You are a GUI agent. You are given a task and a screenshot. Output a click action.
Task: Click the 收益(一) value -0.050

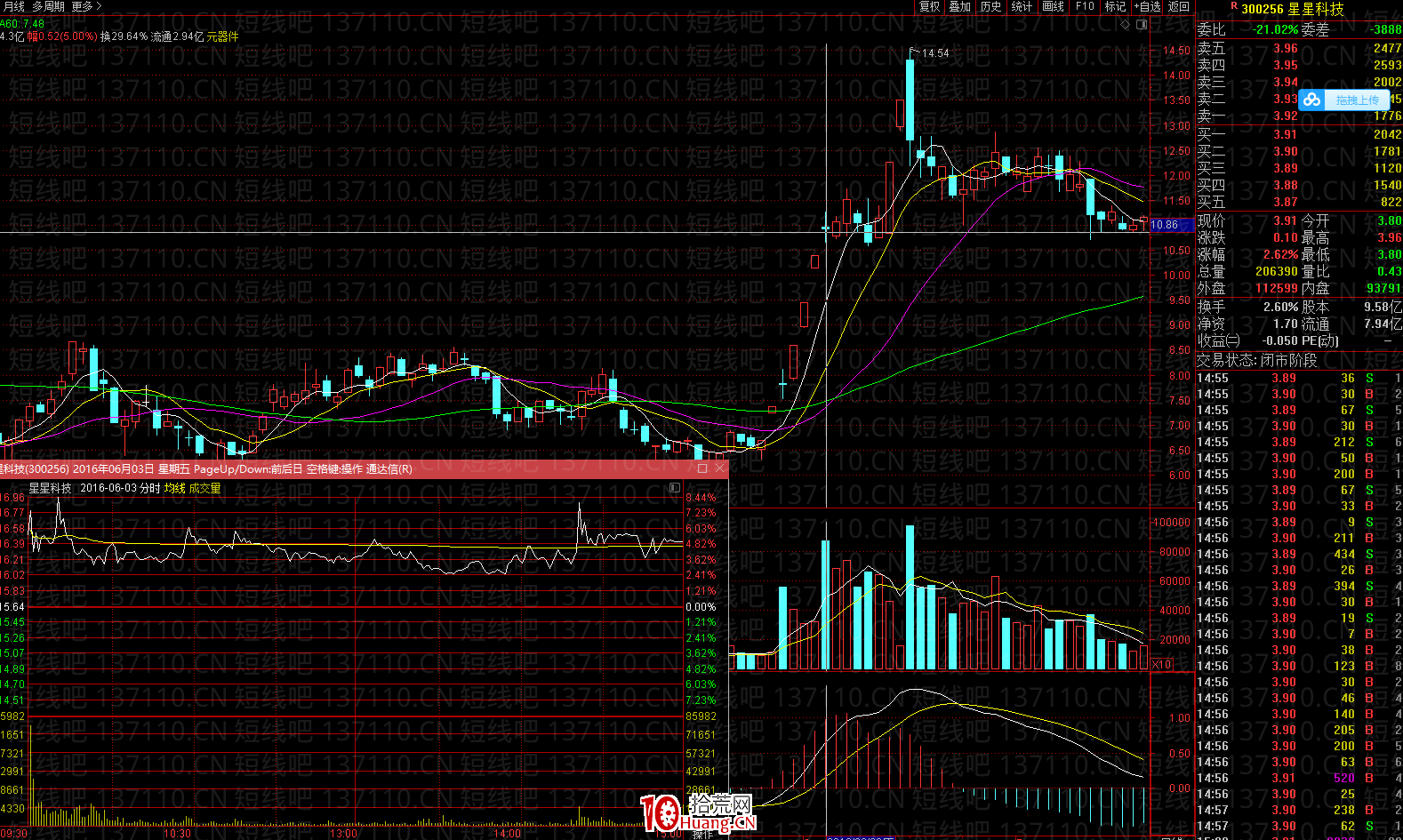click(x=1280, y=340)
